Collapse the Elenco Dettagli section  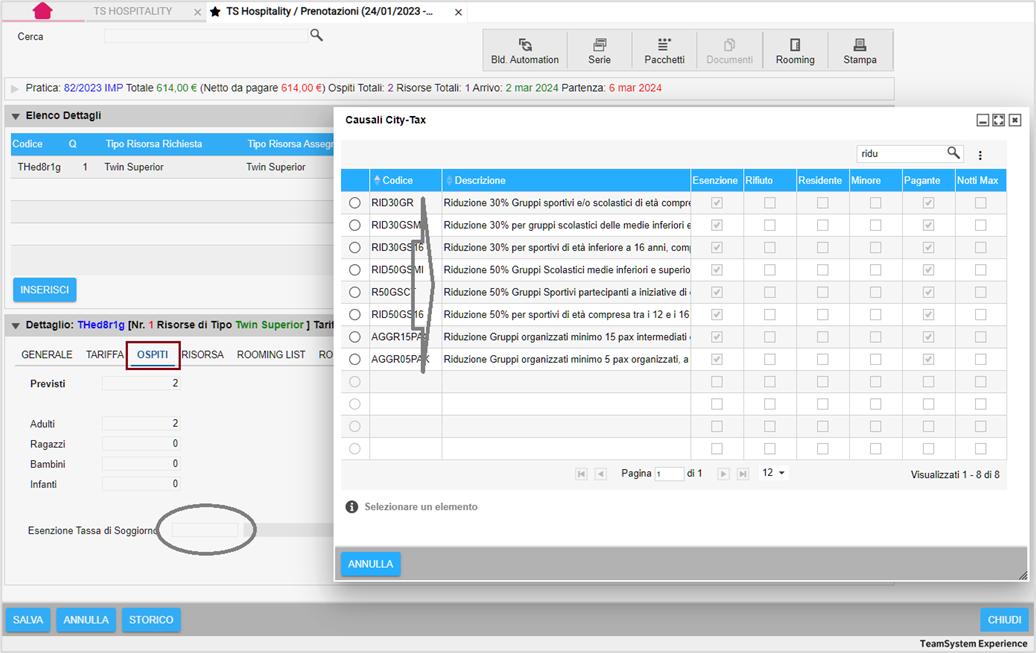point(15,116)
